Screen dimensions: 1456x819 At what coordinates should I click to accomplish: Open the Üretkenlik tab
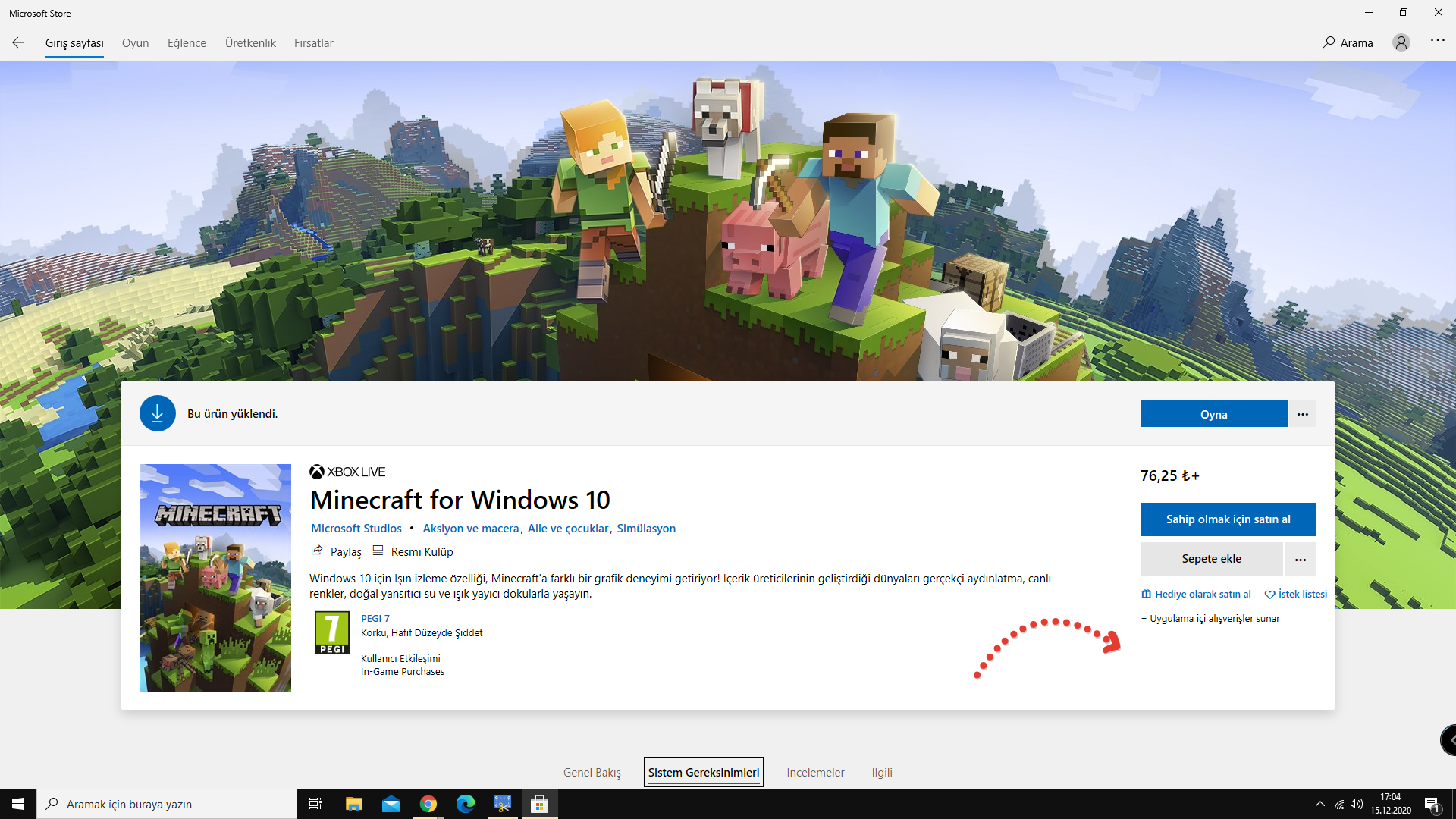pyautogui.click(x=250, y=43)
